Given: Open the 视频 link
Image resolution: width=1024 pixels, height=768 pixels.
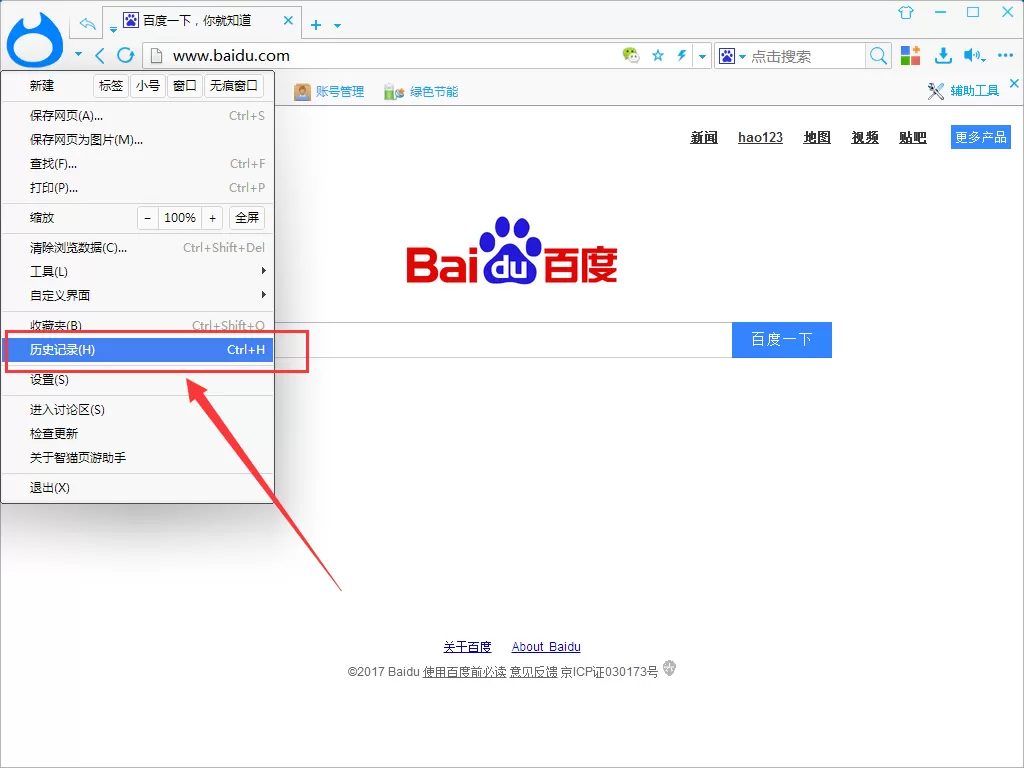Looking at the screenshot, I should [865, 137].
